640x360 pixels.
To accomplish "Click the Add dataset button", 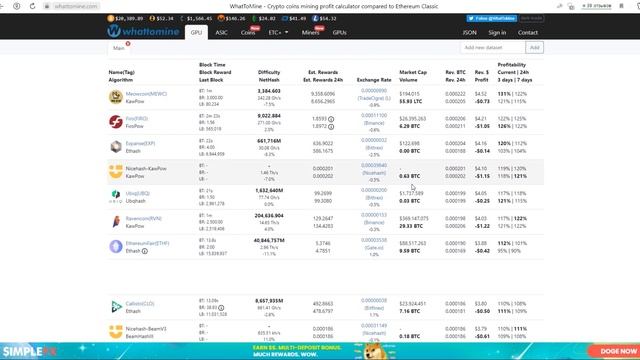I will tap(535, 47).
